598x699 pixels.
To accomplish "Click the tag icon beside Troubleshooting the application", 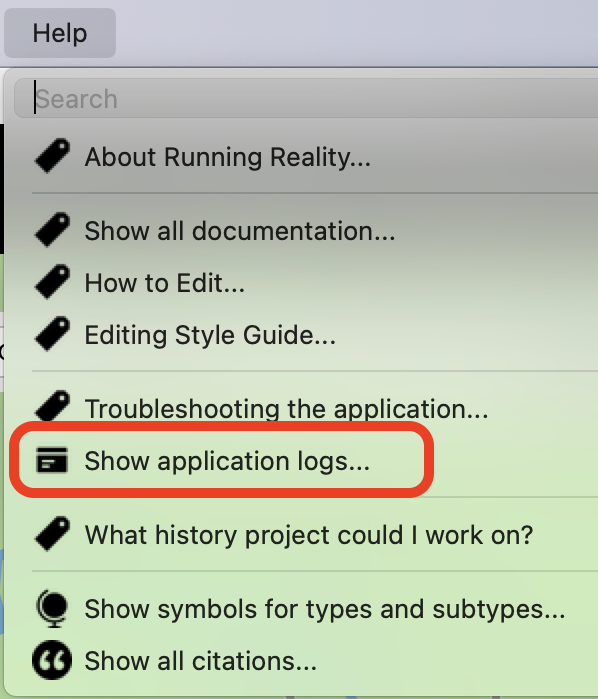I will [x=52, y=407].
